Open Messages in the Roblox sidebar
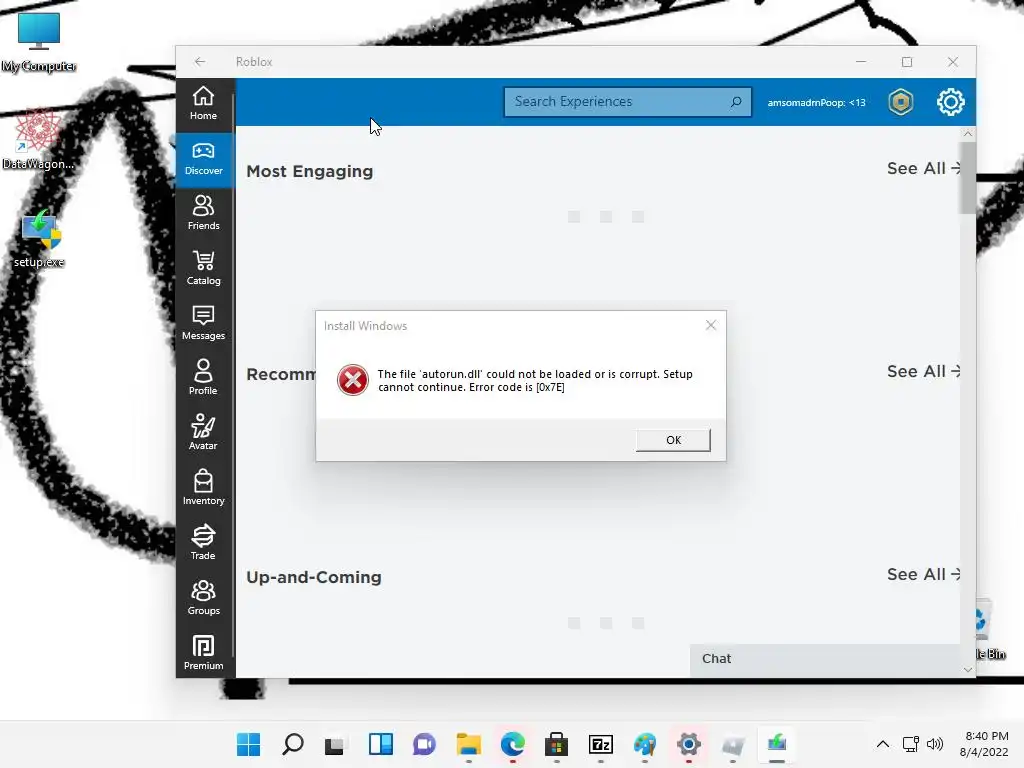 click(x=203, y=323)
